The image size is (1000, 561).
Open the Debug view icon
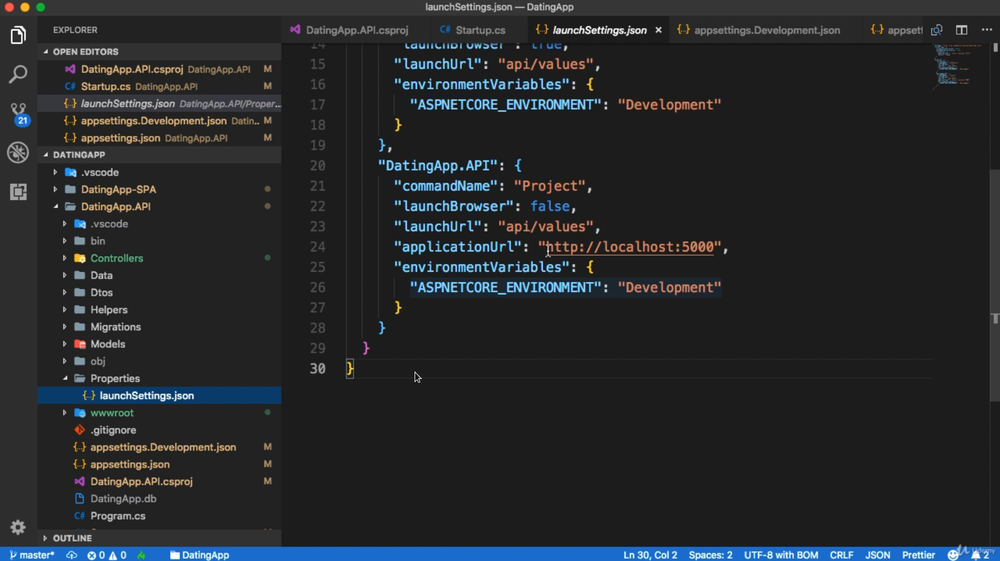point(18,152)
